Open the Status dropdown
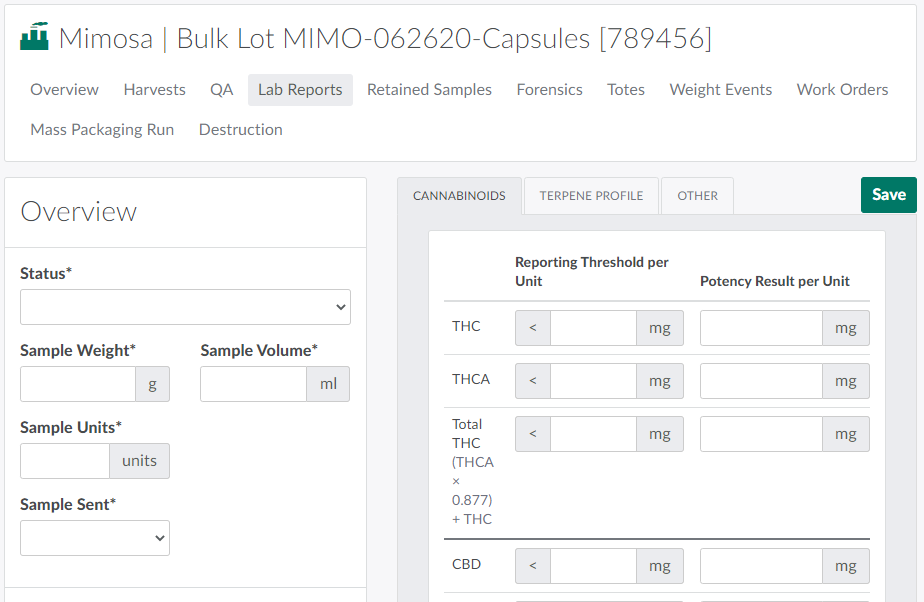Screen dimensions: 924x602 [185, 307]
